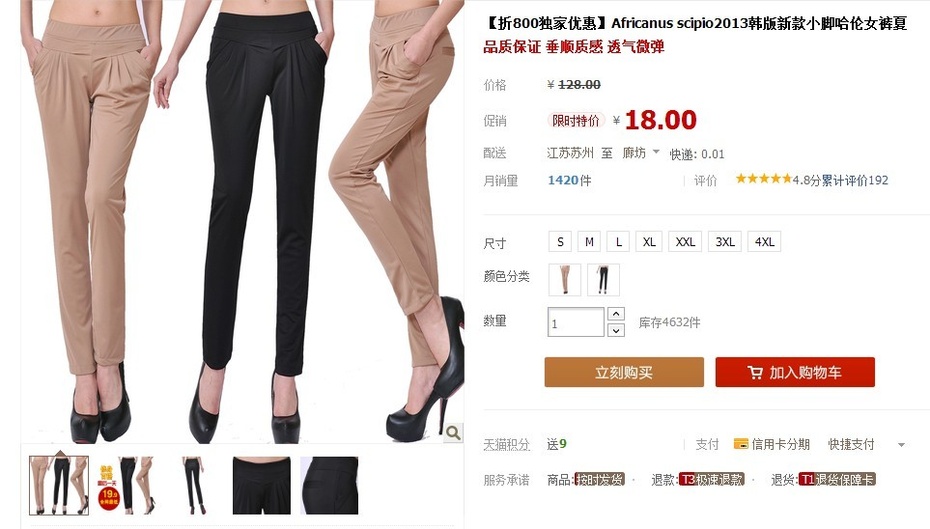The height and width of the screenshot is (529, 930).
Task: Click the 立刻购买 button
Action: 624,372
